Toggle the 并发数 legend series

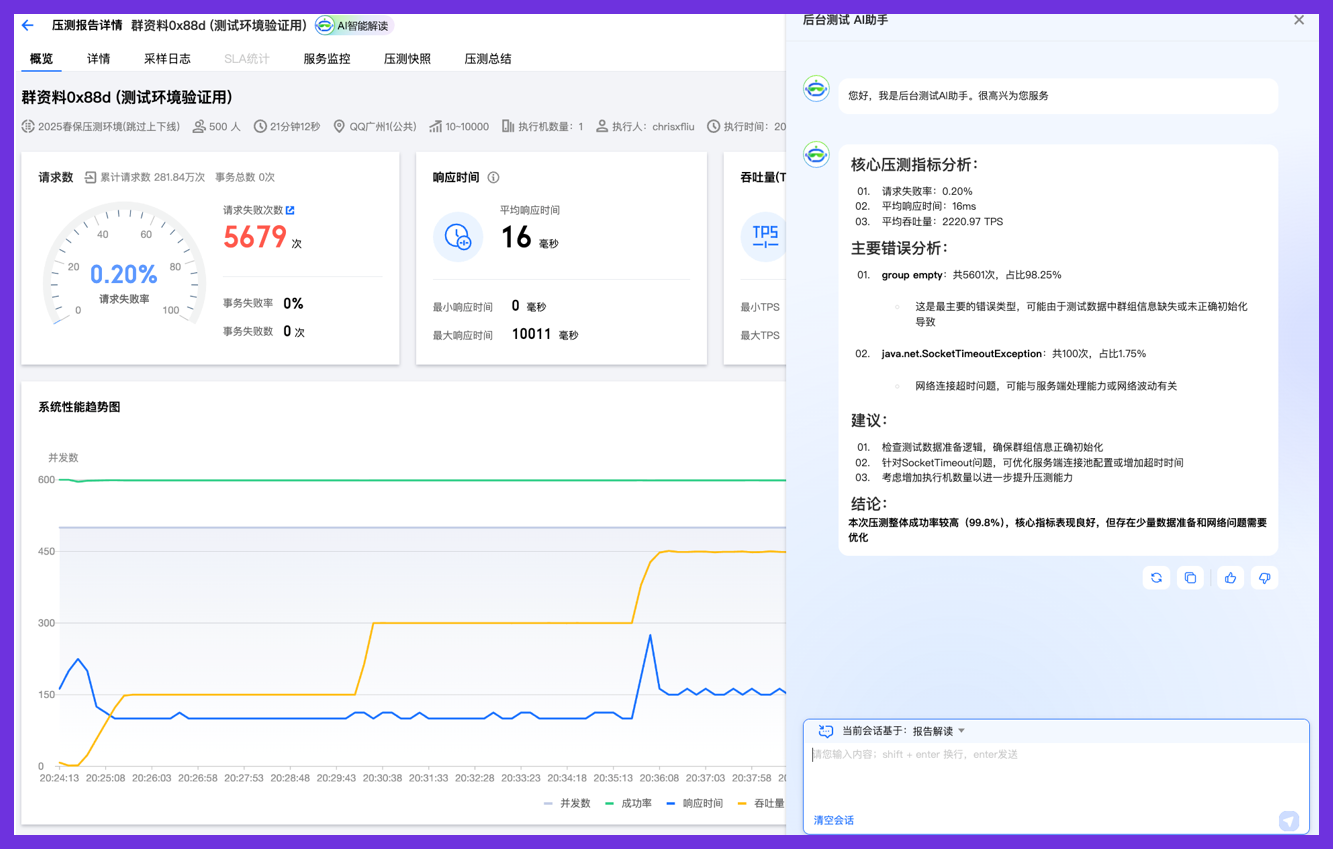(x=568, y=803)
